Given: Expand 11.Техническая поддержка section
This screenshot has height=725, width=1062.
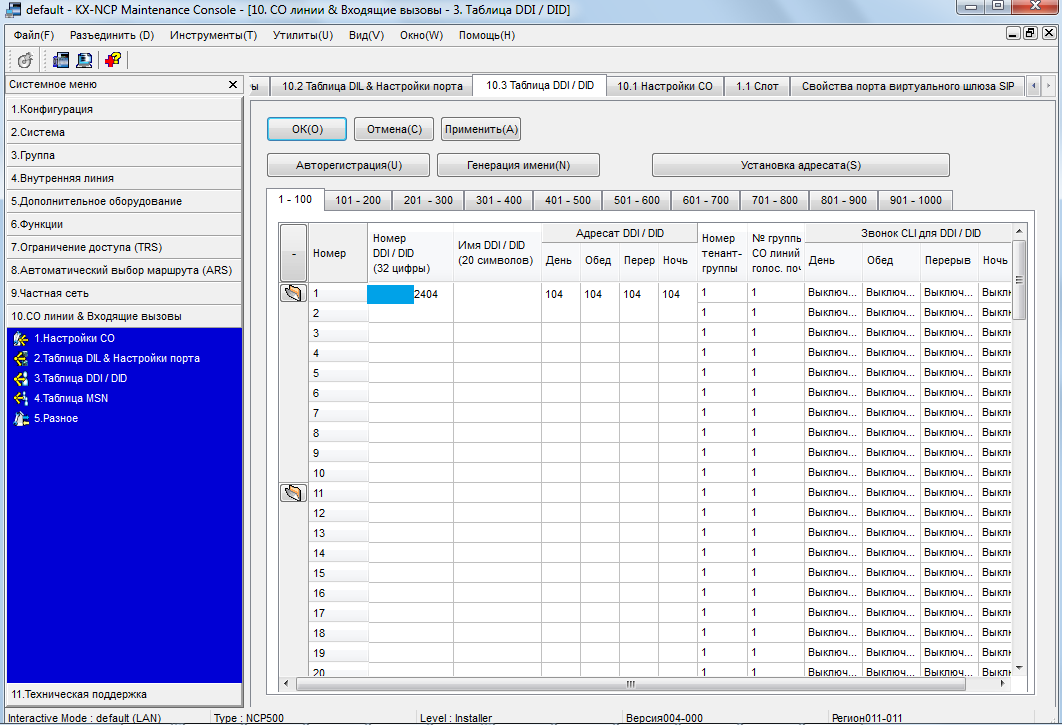Looking at the screenshot, I should 122,693.
